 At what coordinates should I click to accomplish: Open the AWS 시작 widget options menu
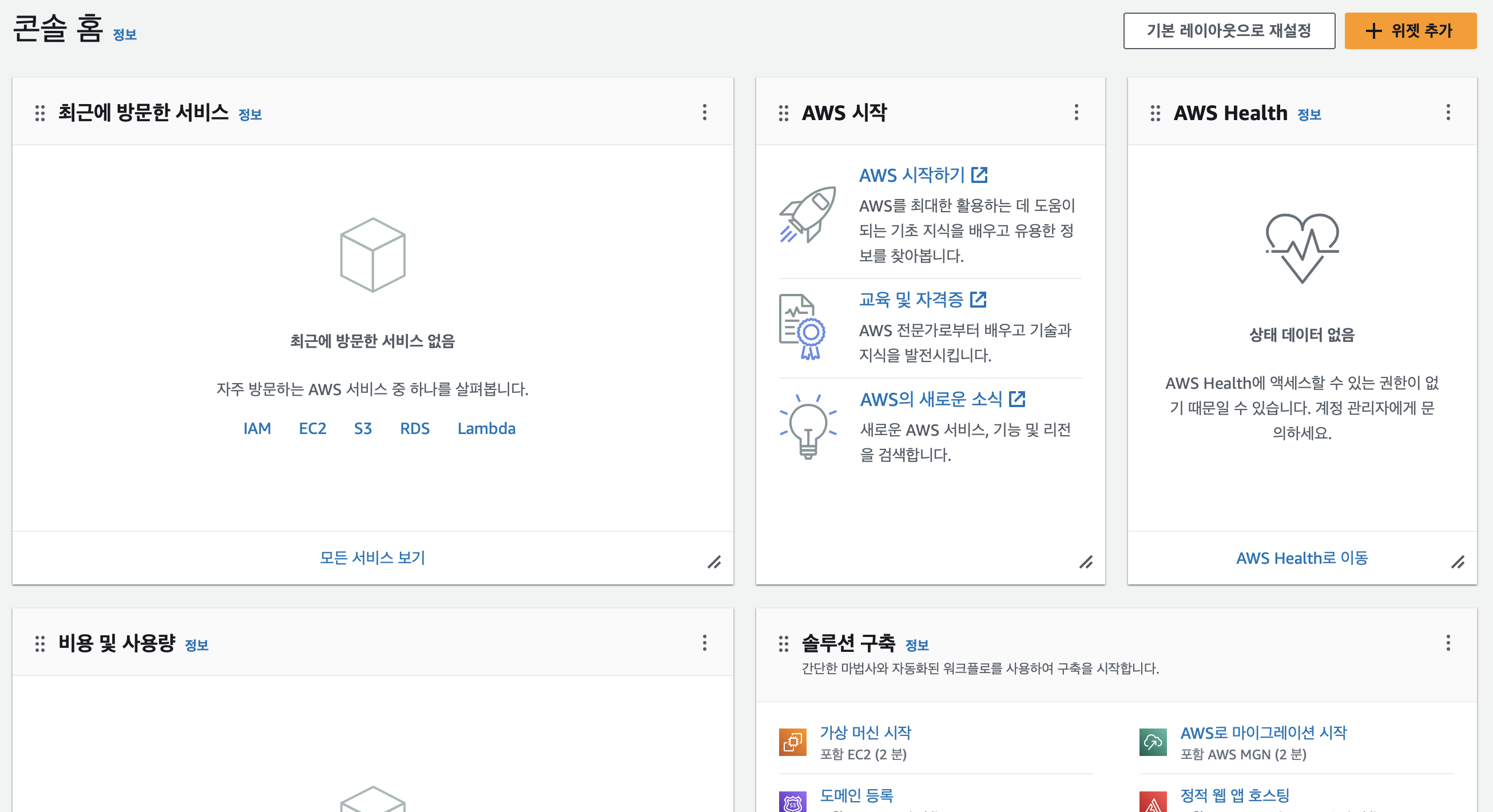click(1077, 112)
